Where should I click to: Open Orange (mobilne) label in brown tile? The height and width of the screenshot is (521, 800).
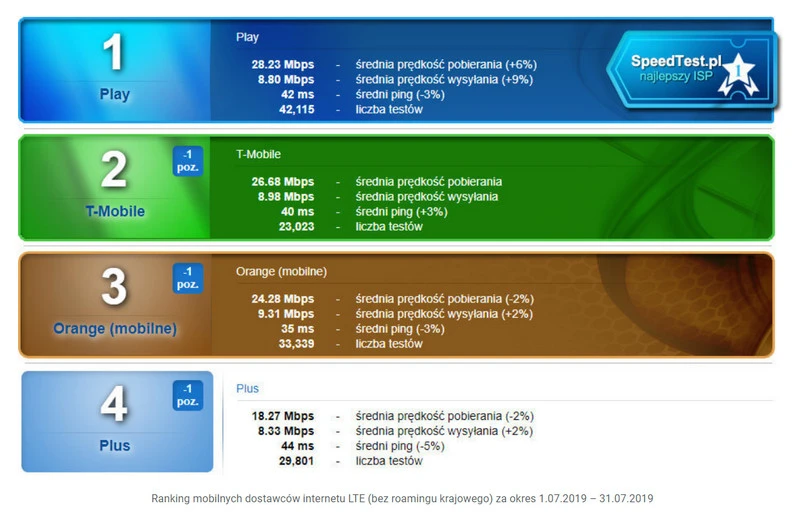[x=114, y=329]
